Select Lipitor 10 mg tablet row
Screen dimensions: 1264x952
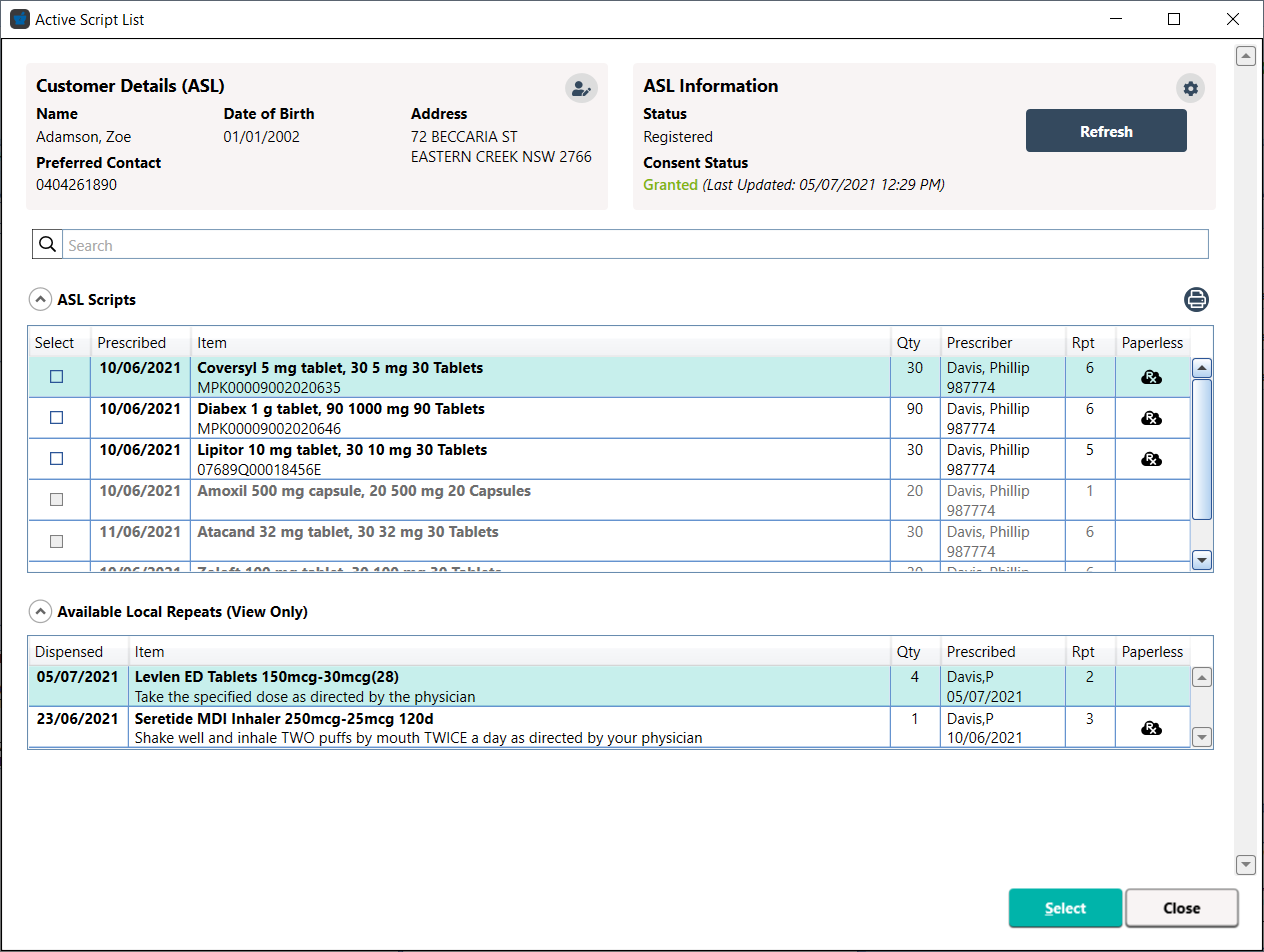[609, 459]
